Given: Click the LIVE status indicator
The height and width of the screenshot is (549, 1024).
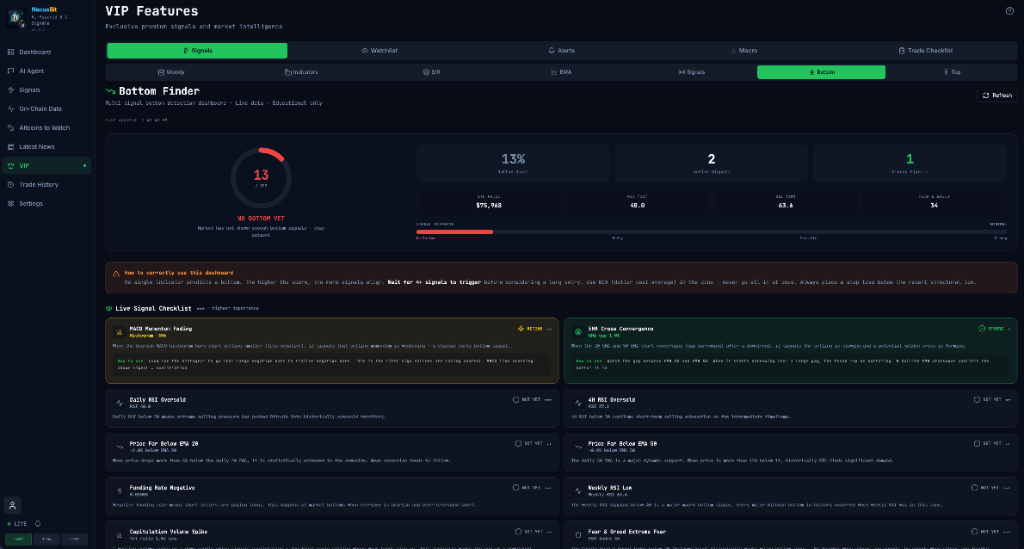Looking at the screenshot, I should point(17,524).
